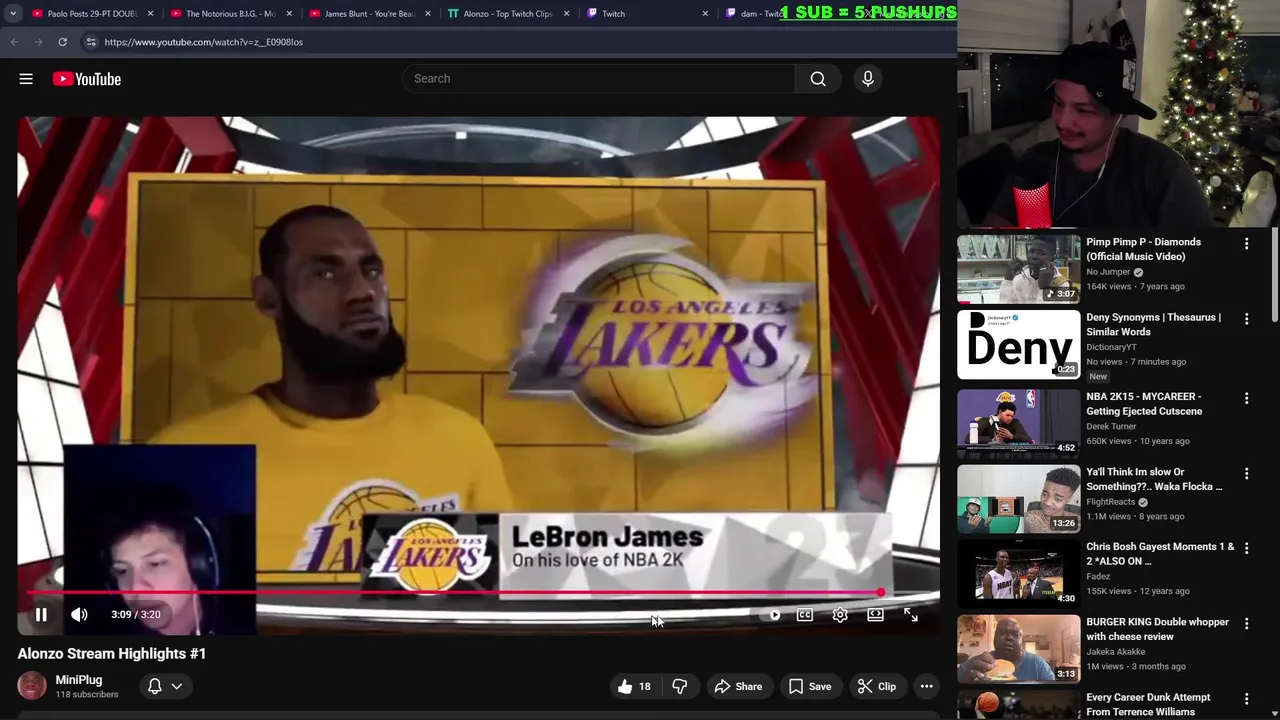Open Every Career Dunk Attempt video title

point(1148,705)
